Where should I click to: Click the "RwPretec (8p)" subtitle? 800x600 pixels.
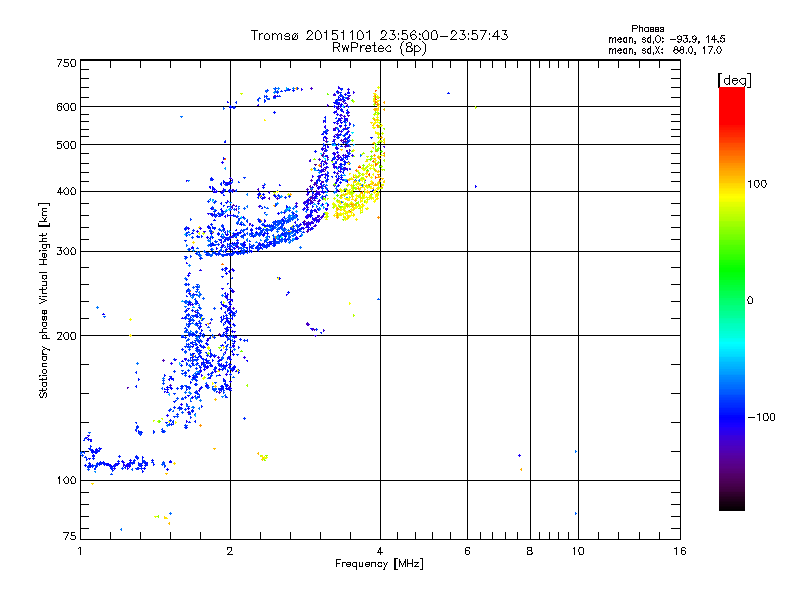[379, 48]
